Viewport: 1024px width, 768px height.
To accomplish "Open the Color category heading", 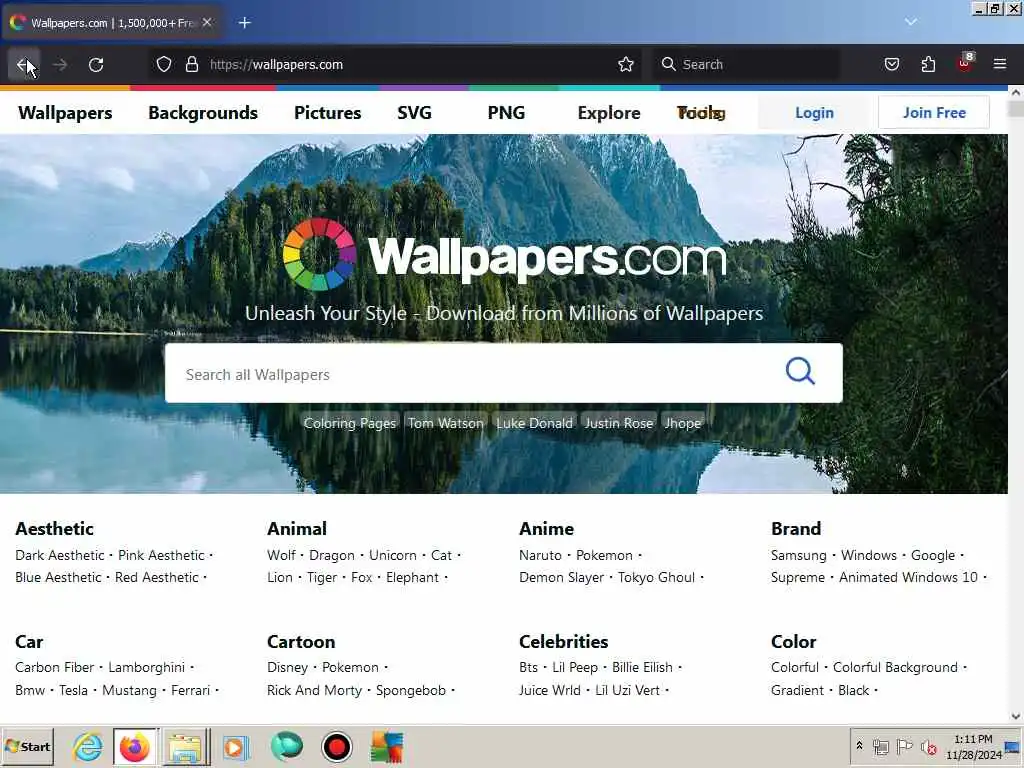I will coord(793,642).
